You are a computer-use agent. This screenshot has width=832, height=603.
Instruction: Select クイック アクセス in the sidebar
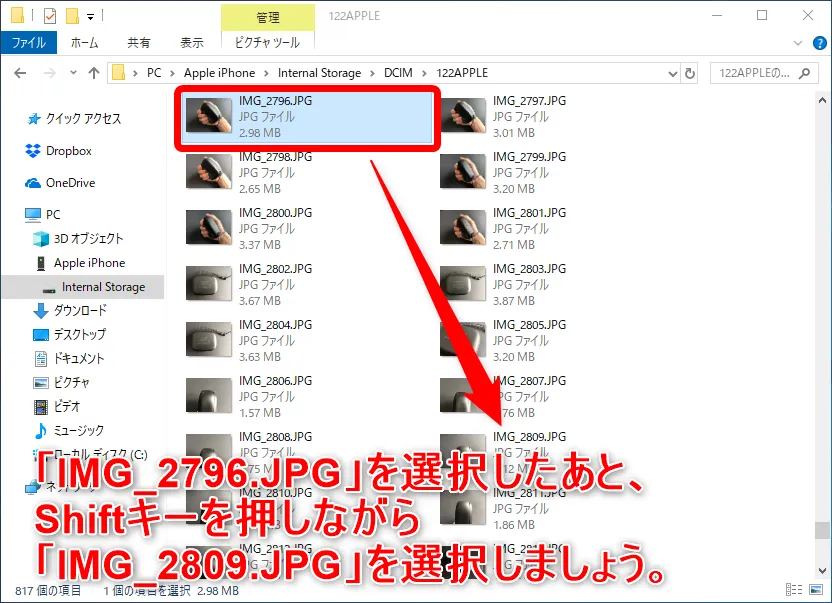[74, 118]
